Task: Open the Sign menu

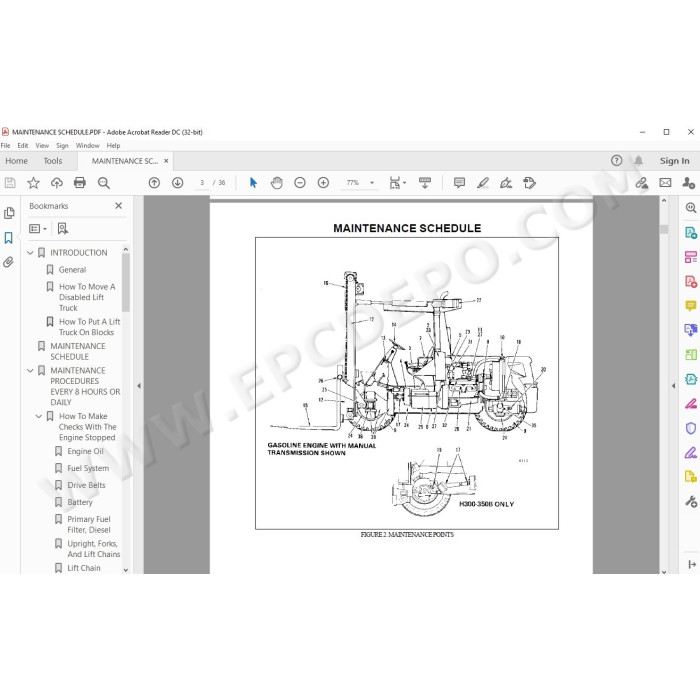Action: click(x=62, y=146)
